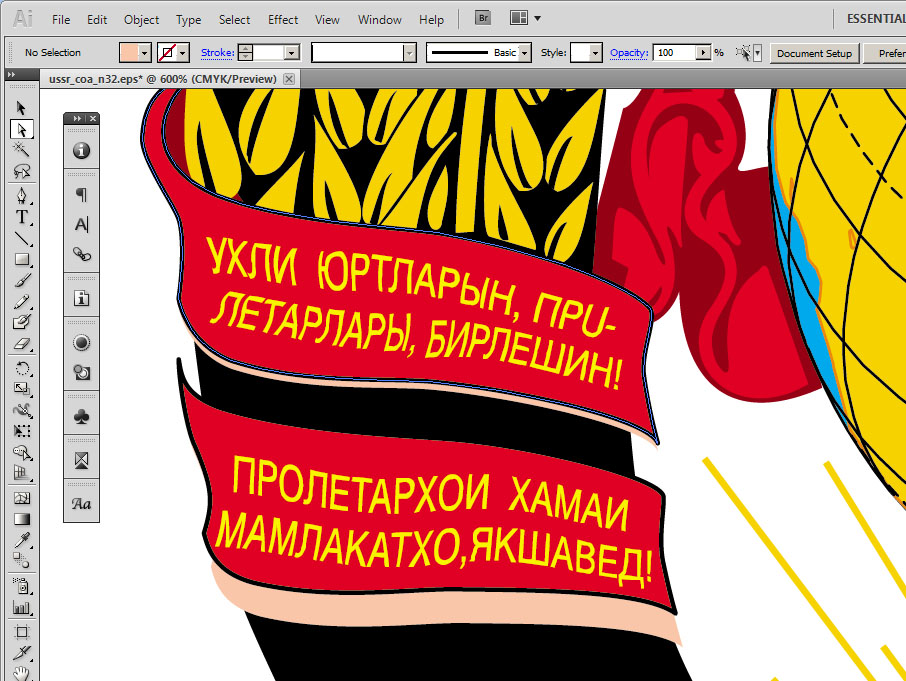Select the Line Segment tool
906x681 pixels.
tap(21, 239)
